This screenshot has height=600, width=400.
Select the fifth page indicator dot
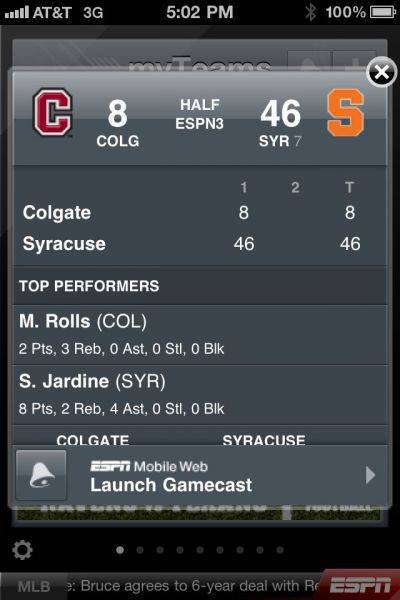point(200,550)
